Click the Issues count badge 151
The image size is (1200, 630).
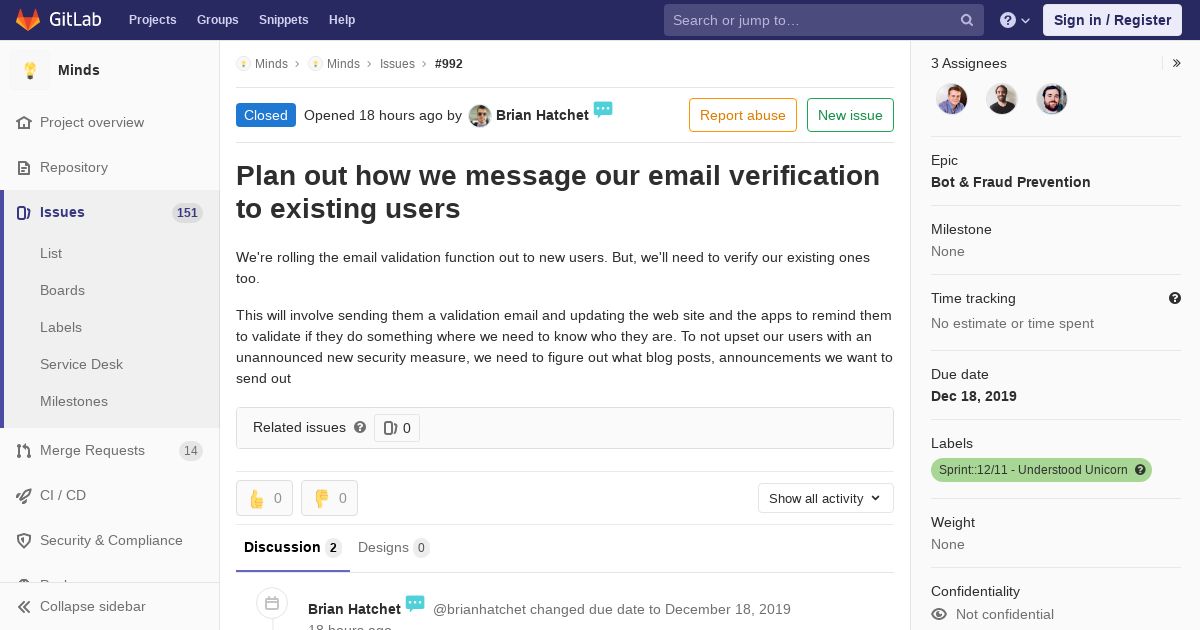(x=187, y=212)
